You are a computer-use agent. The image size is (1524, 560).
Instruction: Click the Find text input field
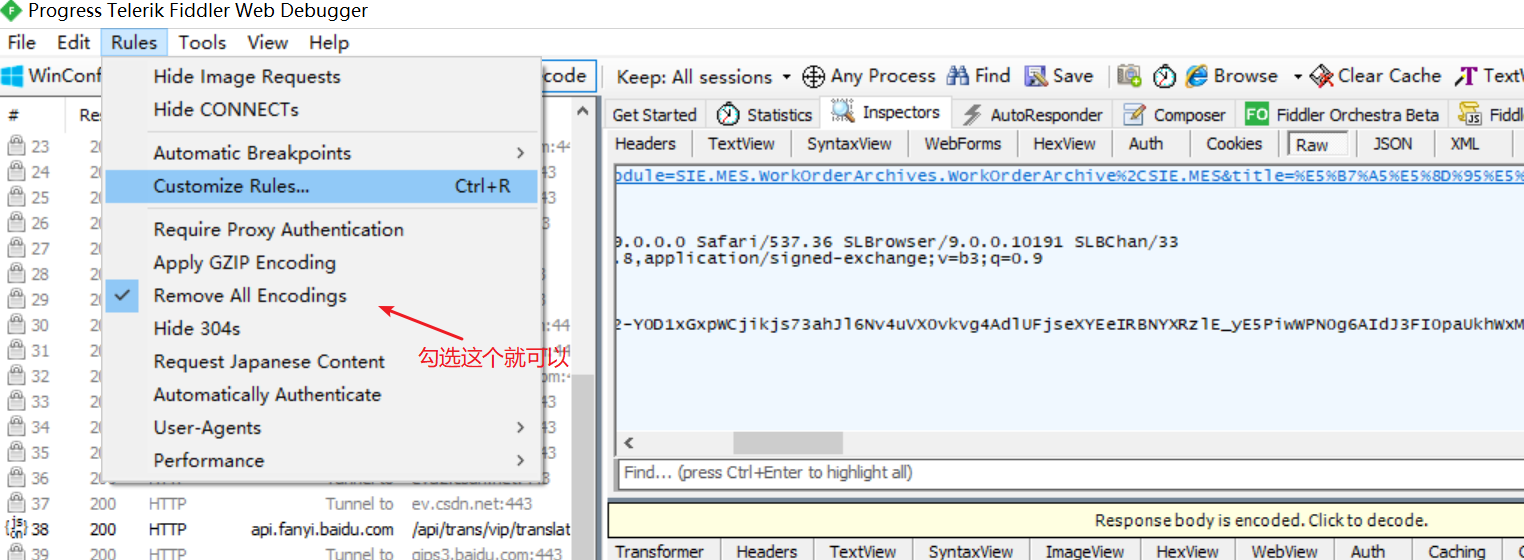(1070, 472)
